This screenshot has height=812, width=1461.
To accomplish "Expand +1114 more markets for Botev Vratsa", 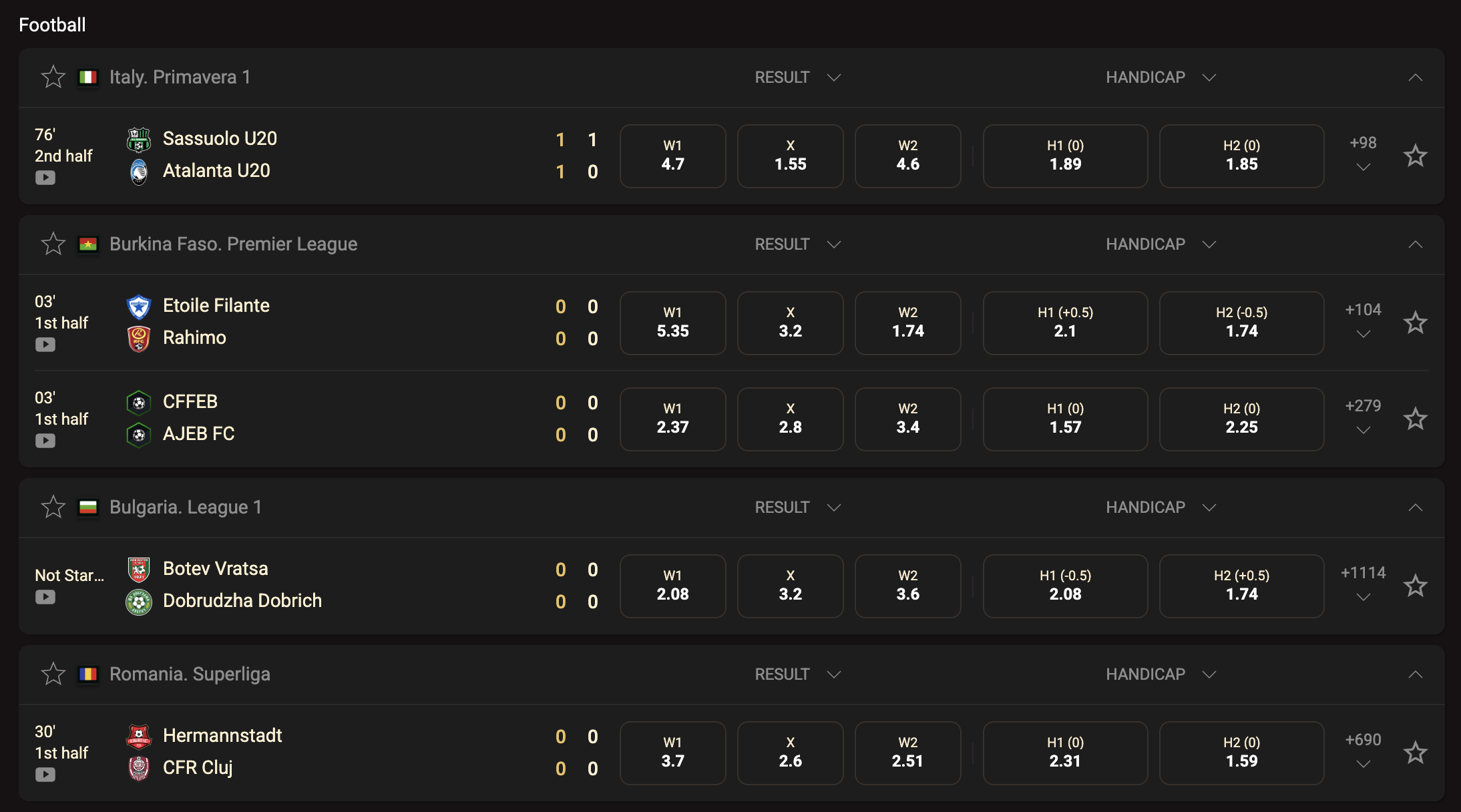I will tap(1364, 585).
